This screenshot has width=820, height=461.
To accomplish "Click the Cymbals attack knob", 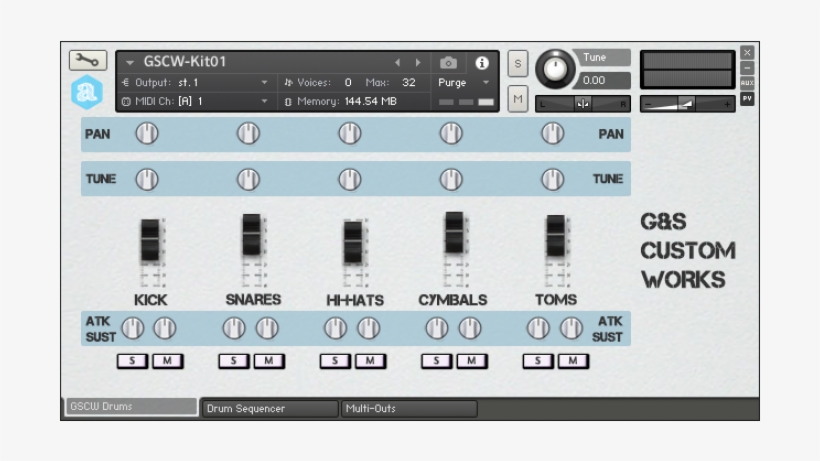I will pyautogui.click(x=437, y=328).
